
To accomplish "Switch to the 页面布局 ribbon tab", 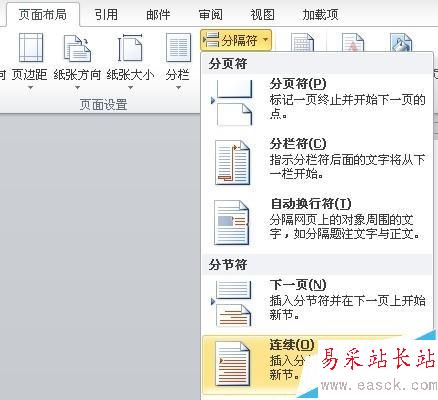I will point(42,15).
